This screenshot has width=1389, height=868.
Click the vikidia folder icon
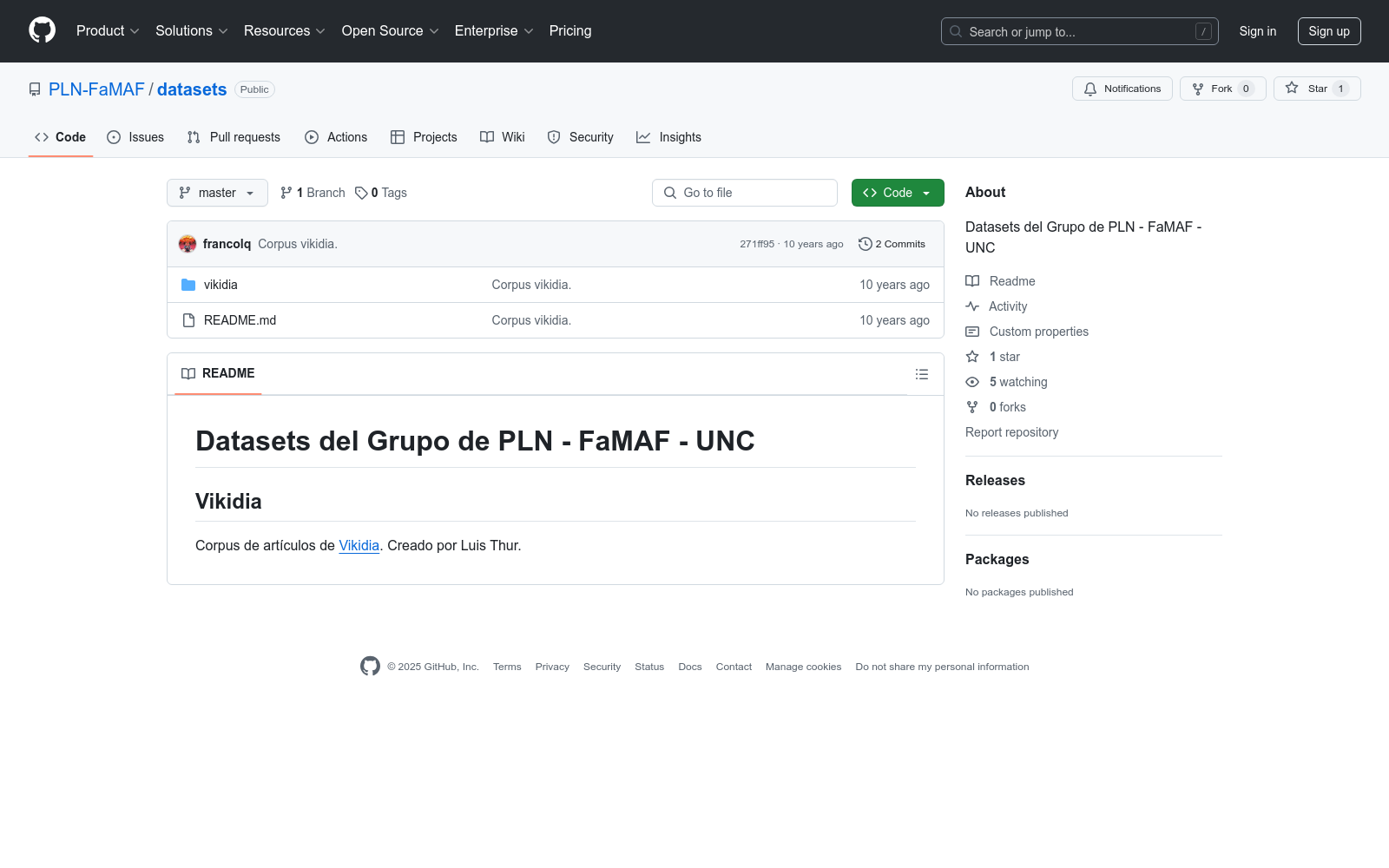point(188,285)
